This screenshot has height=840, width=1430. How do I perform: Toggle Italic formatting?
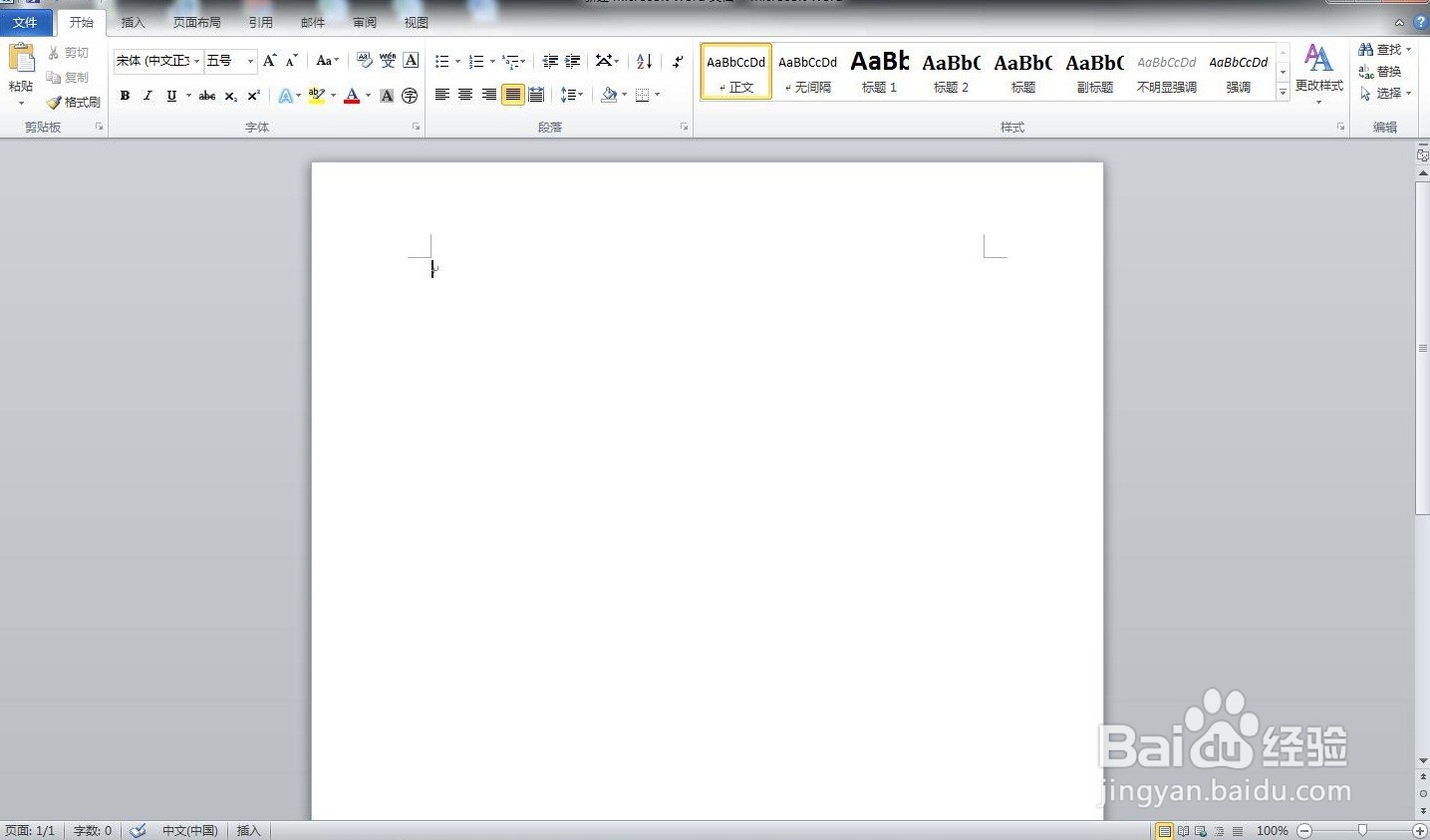[147, 96]
